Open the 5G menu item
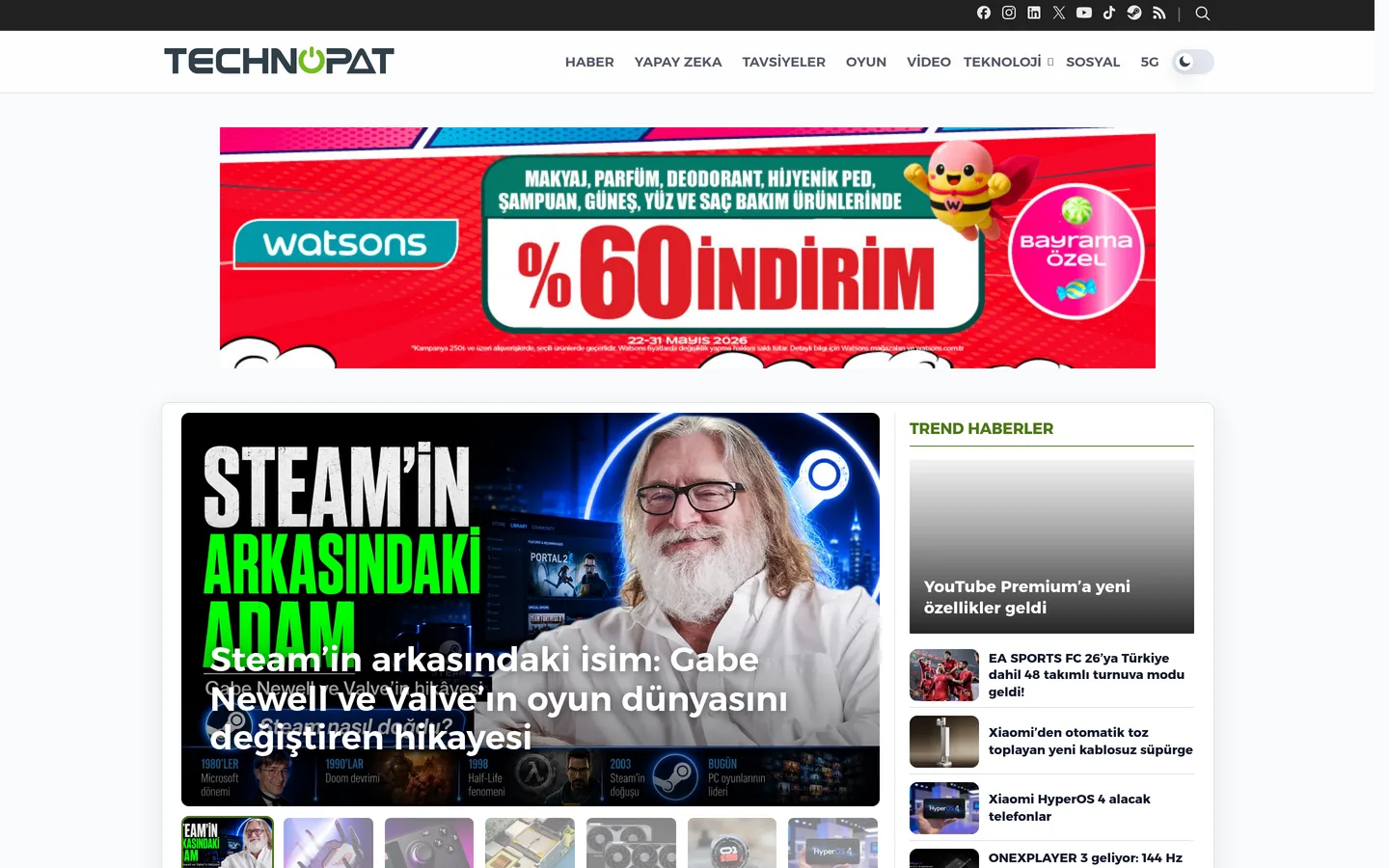 coord(1150,62)
